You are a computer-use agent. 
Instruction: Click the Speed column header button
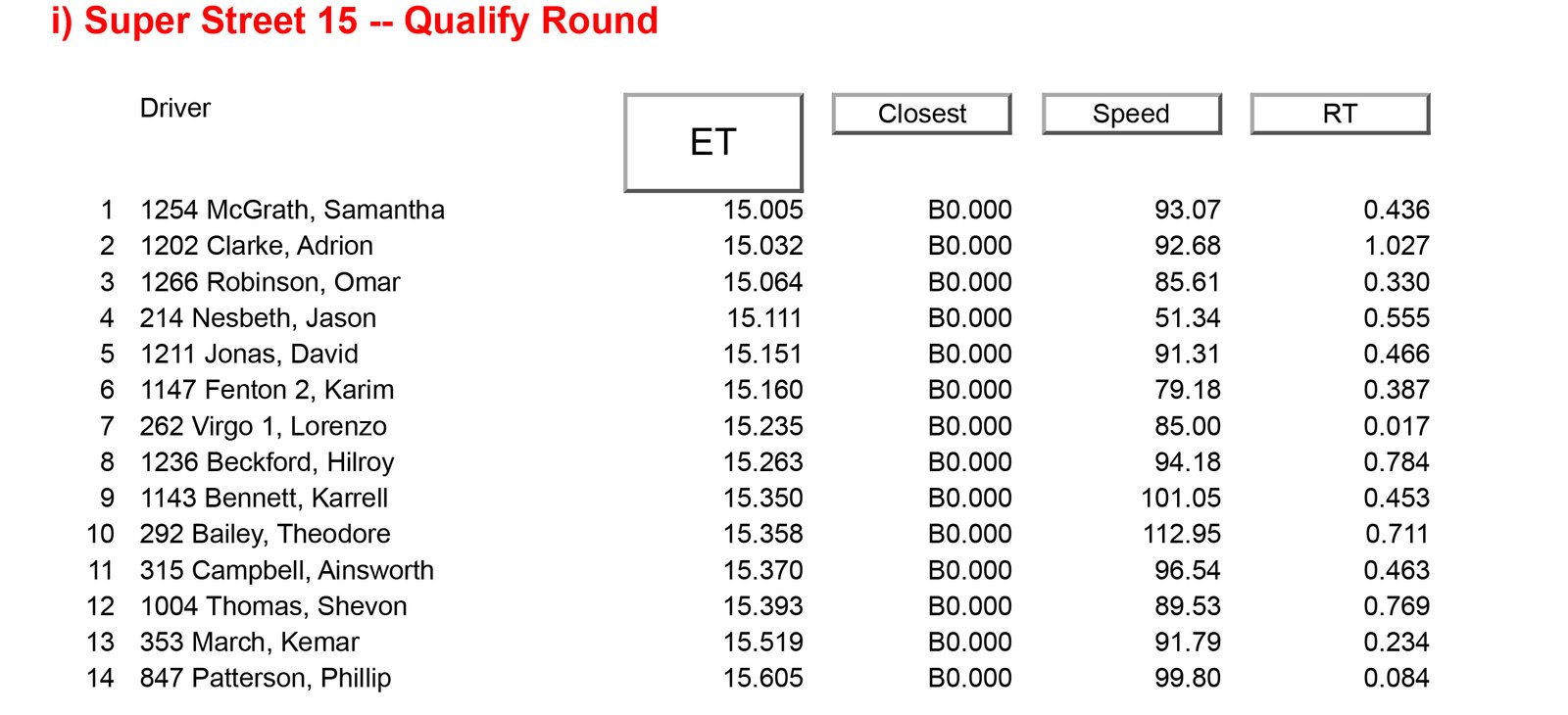pyautogui.click(x=1132, y=114)
